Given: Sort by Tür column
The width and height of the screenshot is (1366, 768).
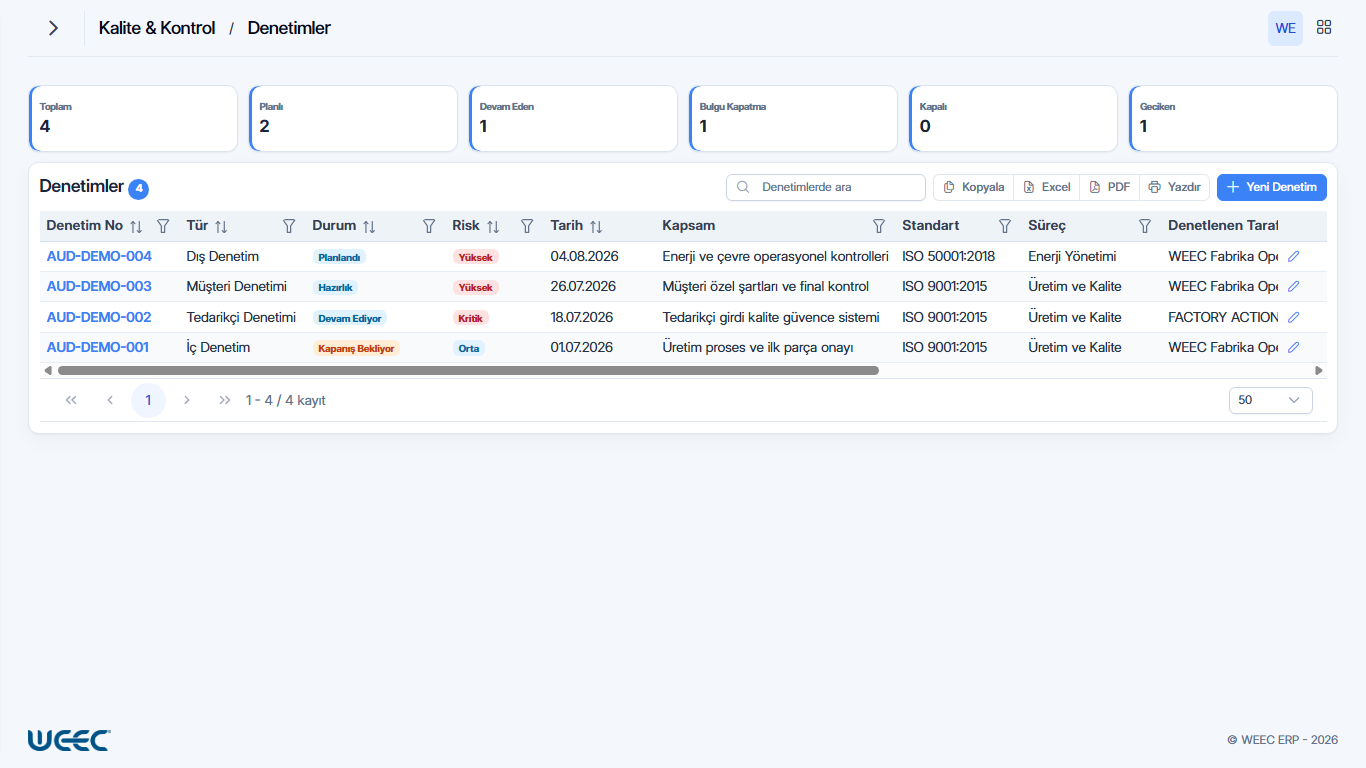Looking at the screenshot, I should (221, 227).
